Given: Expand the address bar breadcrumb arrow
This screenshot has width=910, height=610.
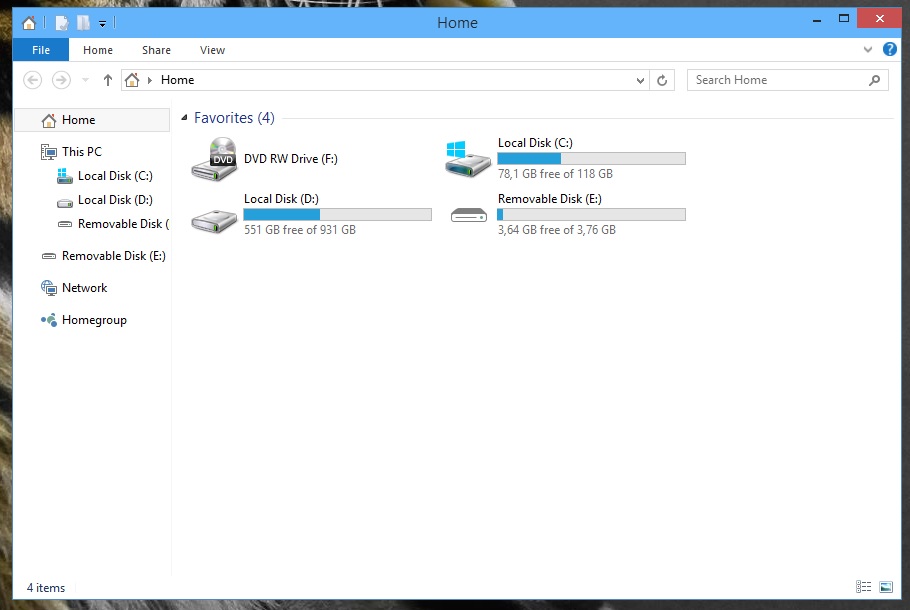Looking at the screenshot, I should point(150,80).
